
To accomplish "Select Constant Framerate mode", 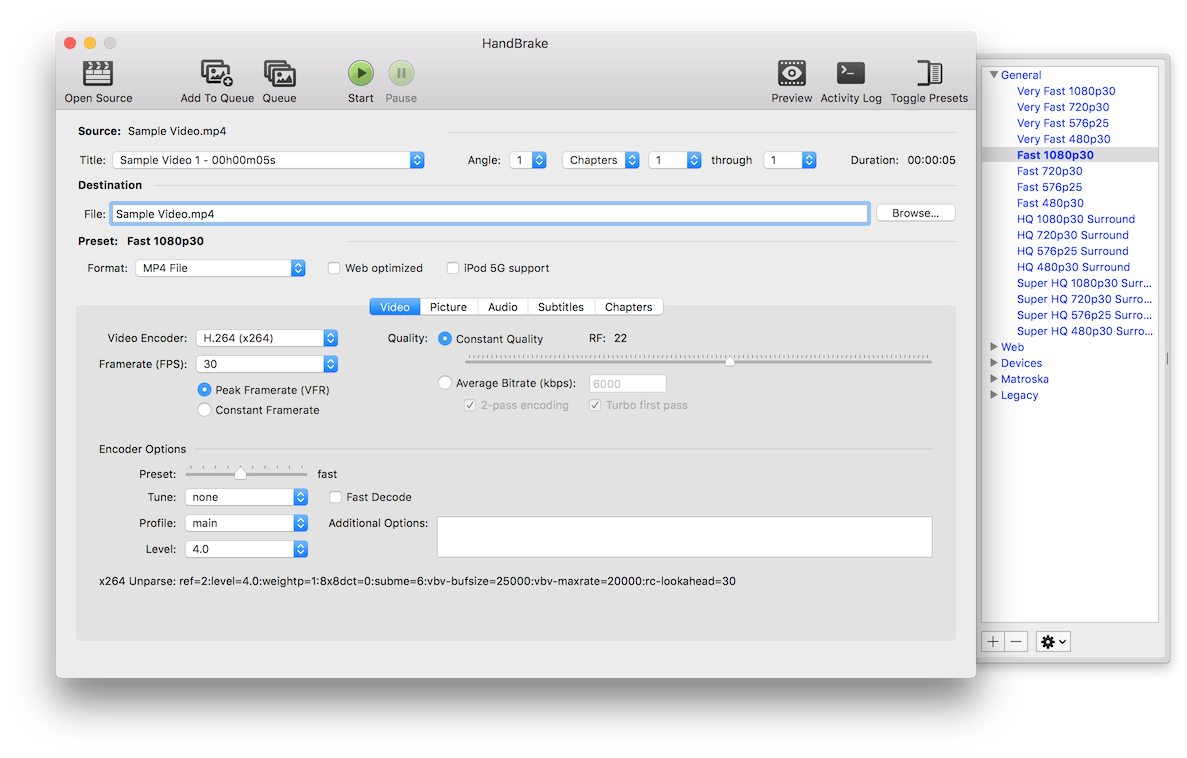I will coord(203,410).
